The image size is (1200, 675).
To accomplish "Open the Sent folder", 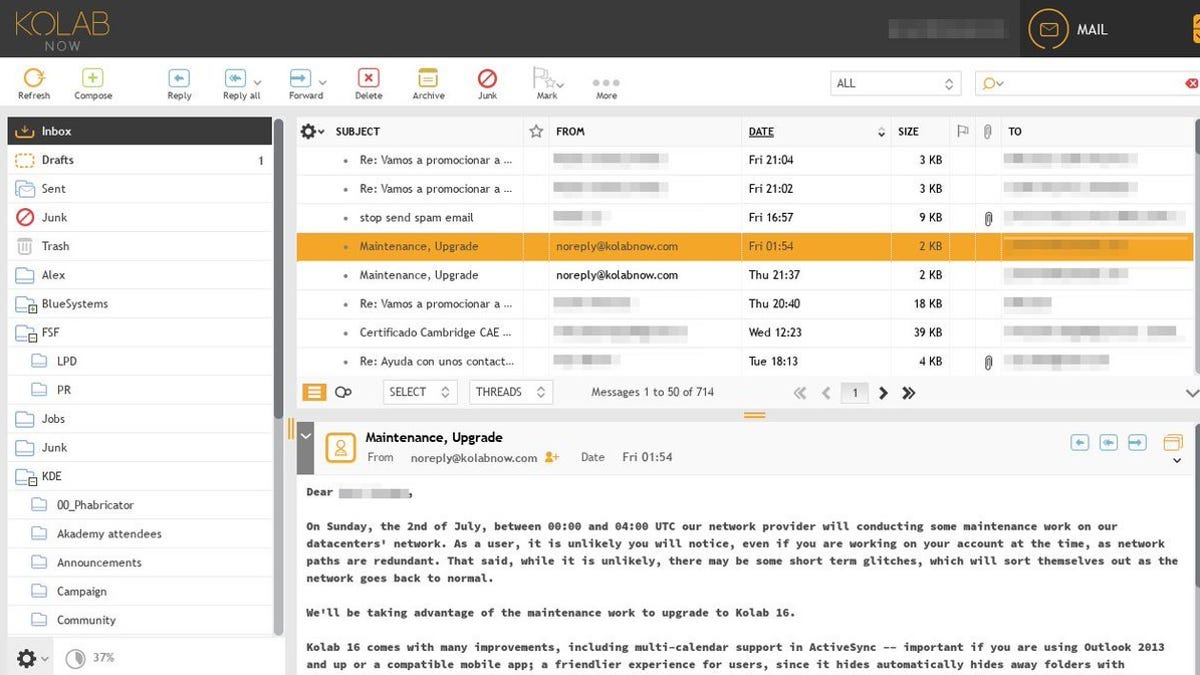I will (x=140, y=189).
